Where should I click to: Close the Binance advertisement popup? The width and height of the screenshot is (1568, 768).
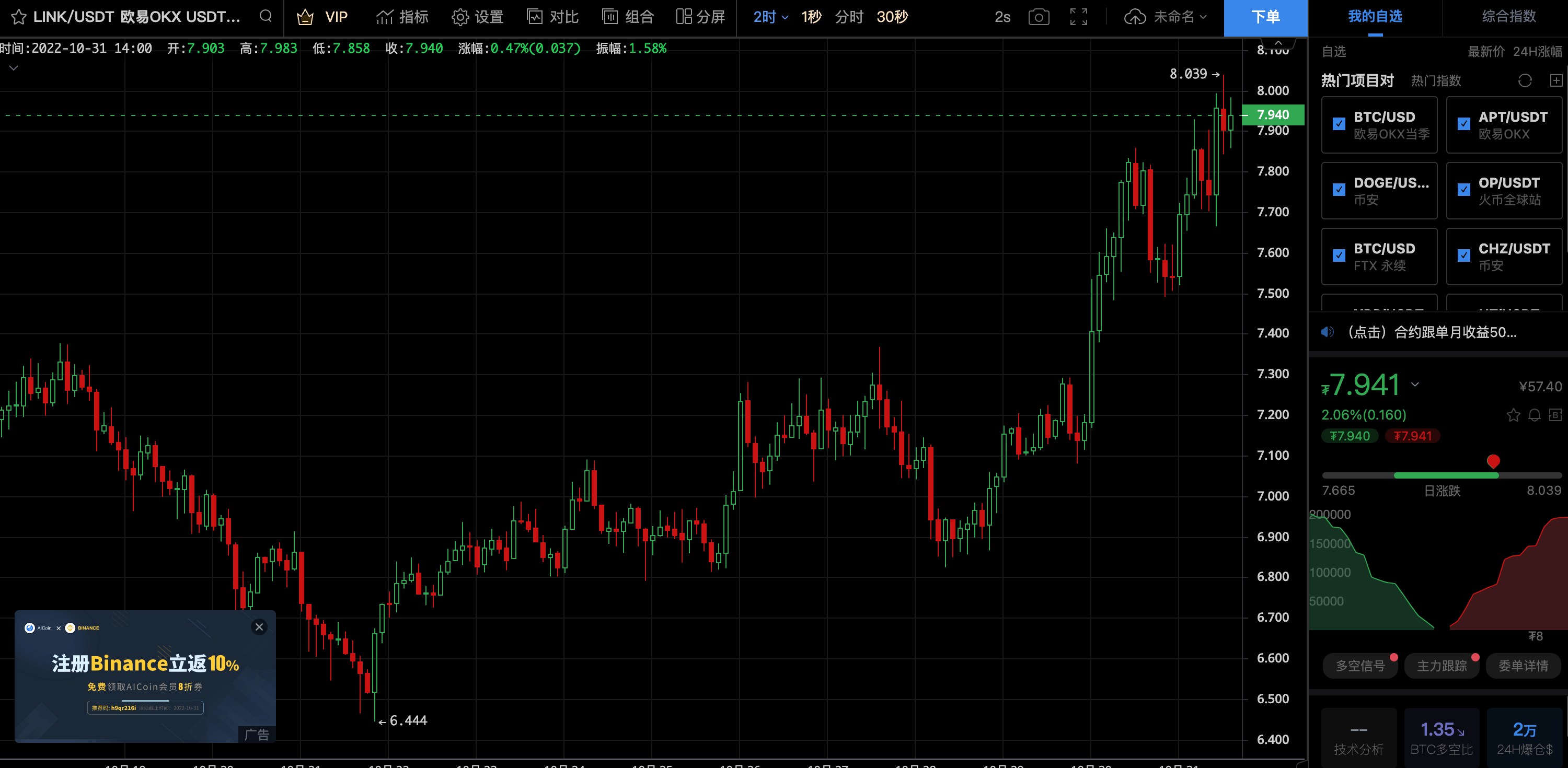tap(259, 627)
